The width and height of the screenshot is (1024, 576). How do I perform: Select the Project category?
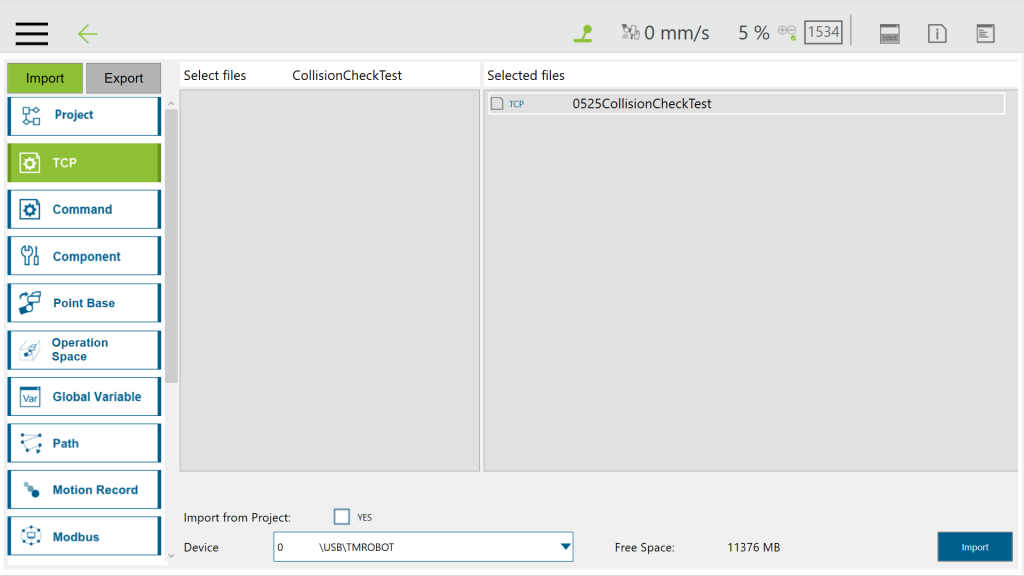click(84, 116)
